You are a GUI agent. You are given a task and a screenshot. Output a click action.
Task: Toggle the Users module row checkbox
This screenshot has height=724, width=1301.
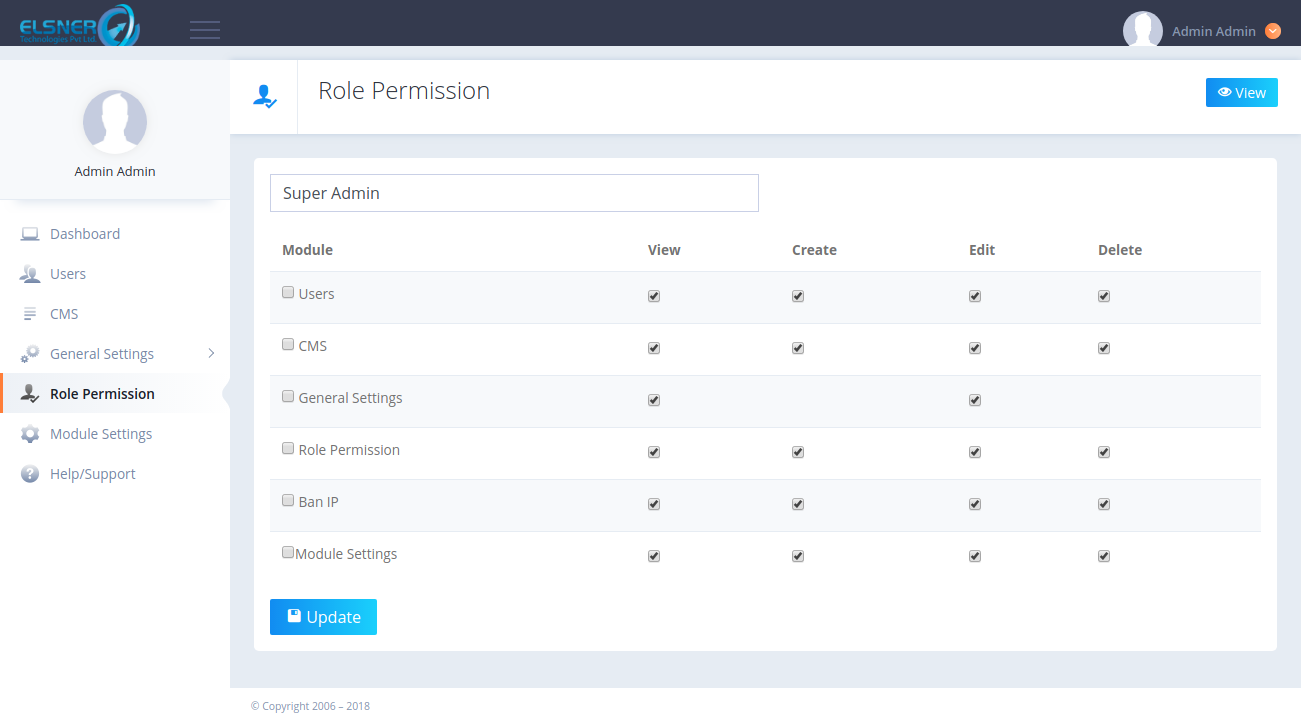point(288,293)
